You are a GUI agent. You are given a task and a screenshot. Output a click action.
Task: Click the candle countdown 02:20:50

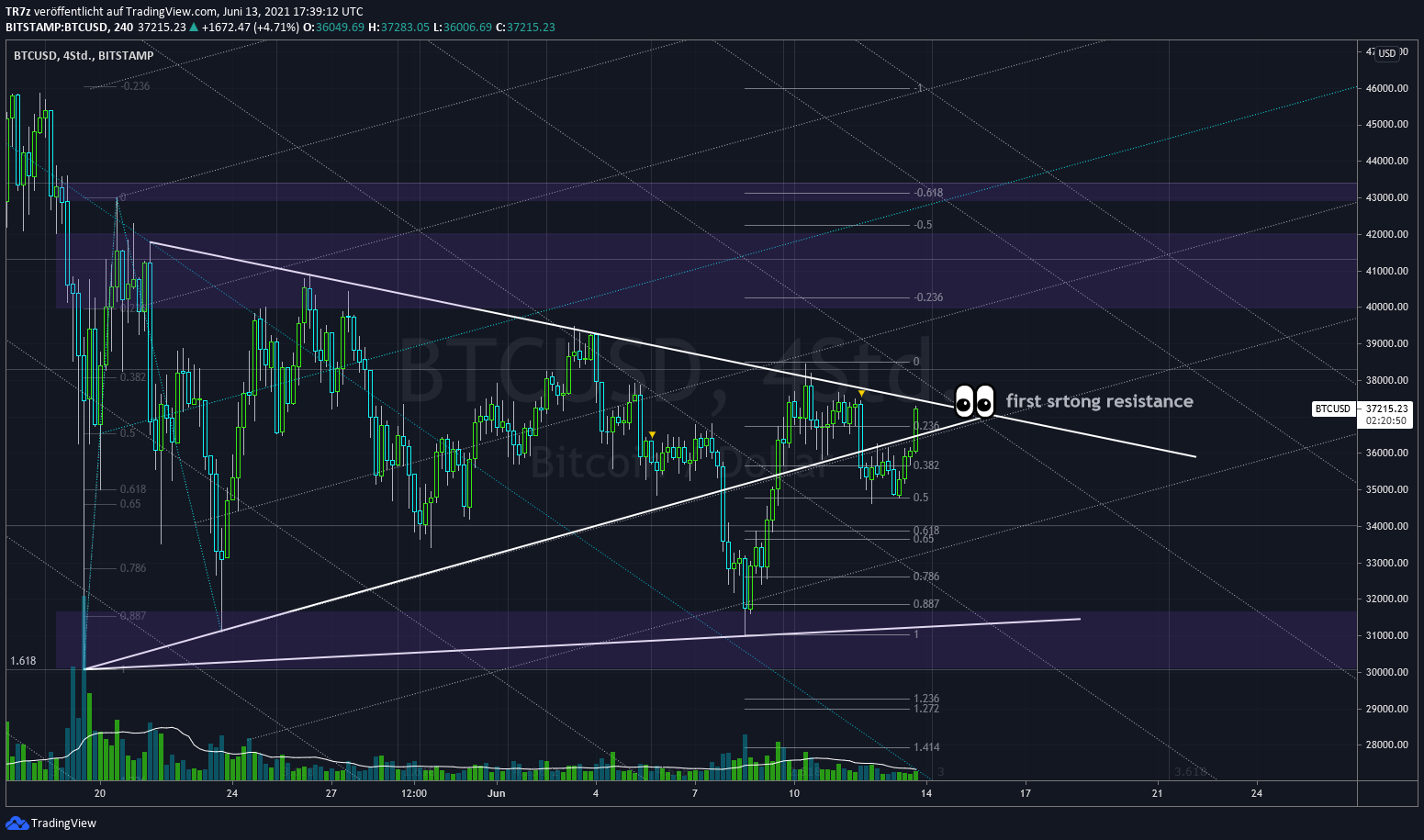click(x=1386, y=420)
